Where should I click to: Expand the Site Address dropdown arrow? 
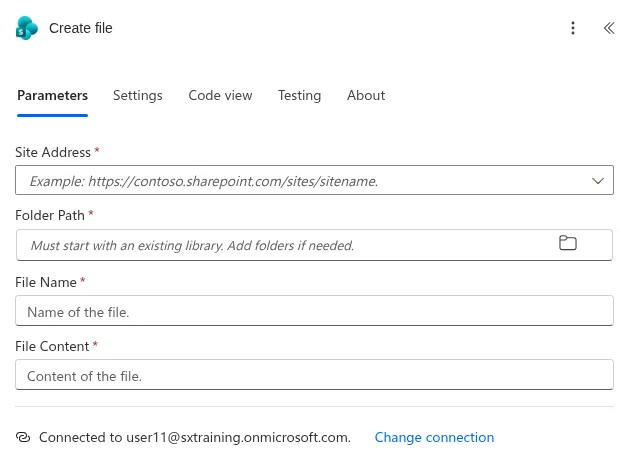[x=597, y=181]
